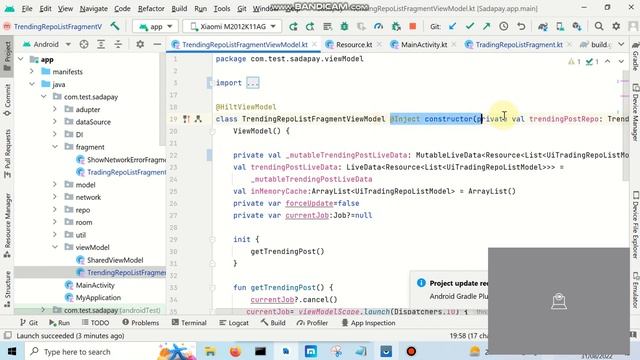Toggle the Resource Manager side panel
The width and height of the screenshot is (640, 360).
(x=7, y=225)
